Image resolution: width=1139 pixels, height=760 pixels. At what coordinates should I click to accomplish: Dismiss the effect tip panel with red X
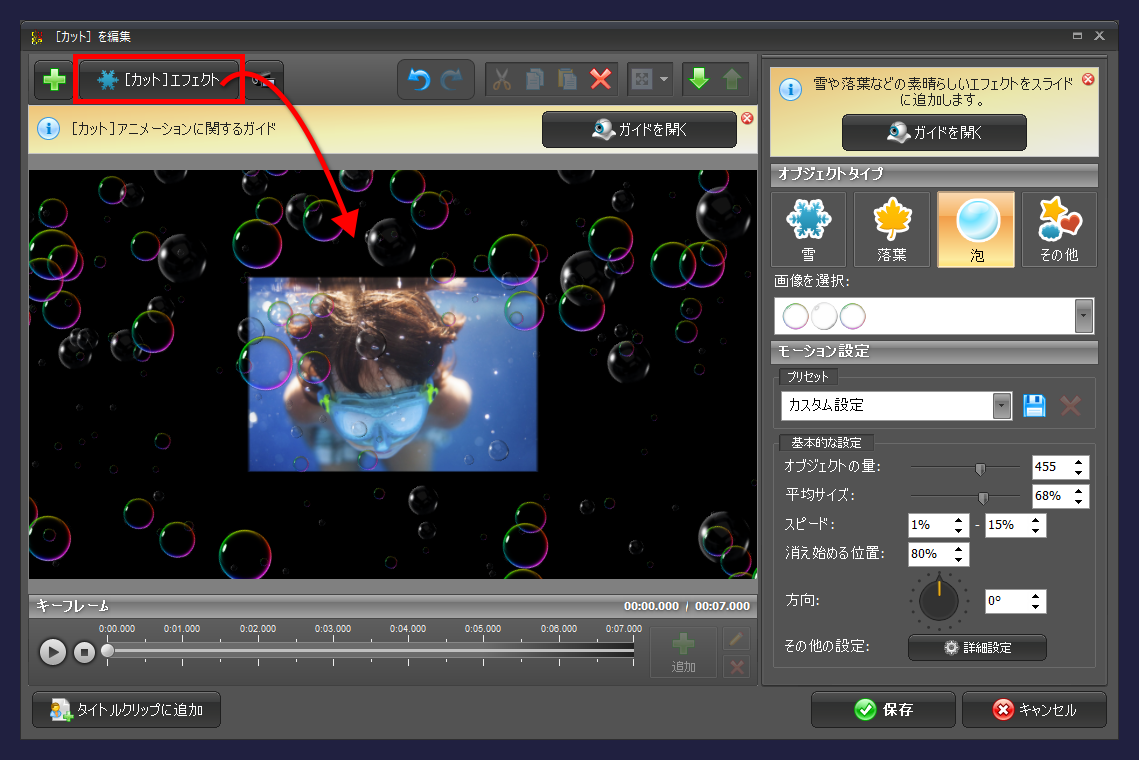1089,80
